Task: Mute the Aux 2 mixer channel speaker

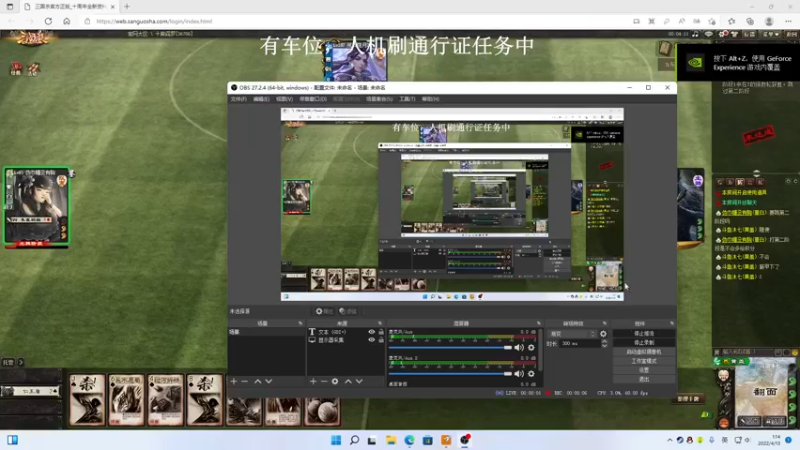Action: (x=519, y=373)
